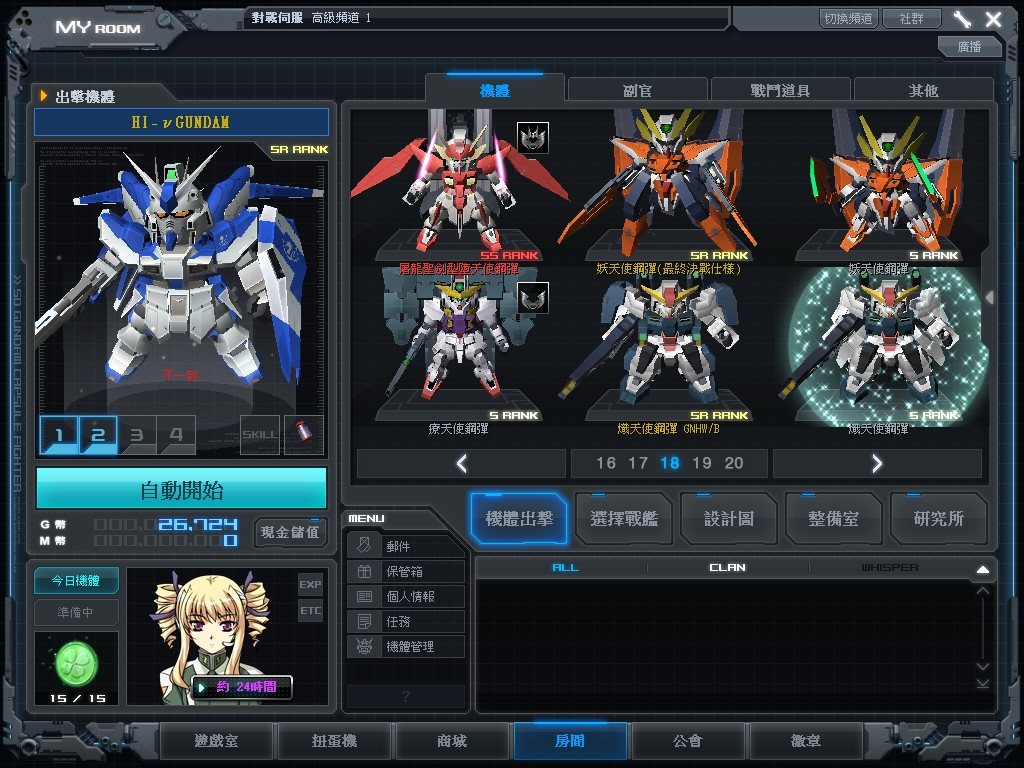
Task: Click the 任務 mission document icon
Action: (x=364, y=621)
